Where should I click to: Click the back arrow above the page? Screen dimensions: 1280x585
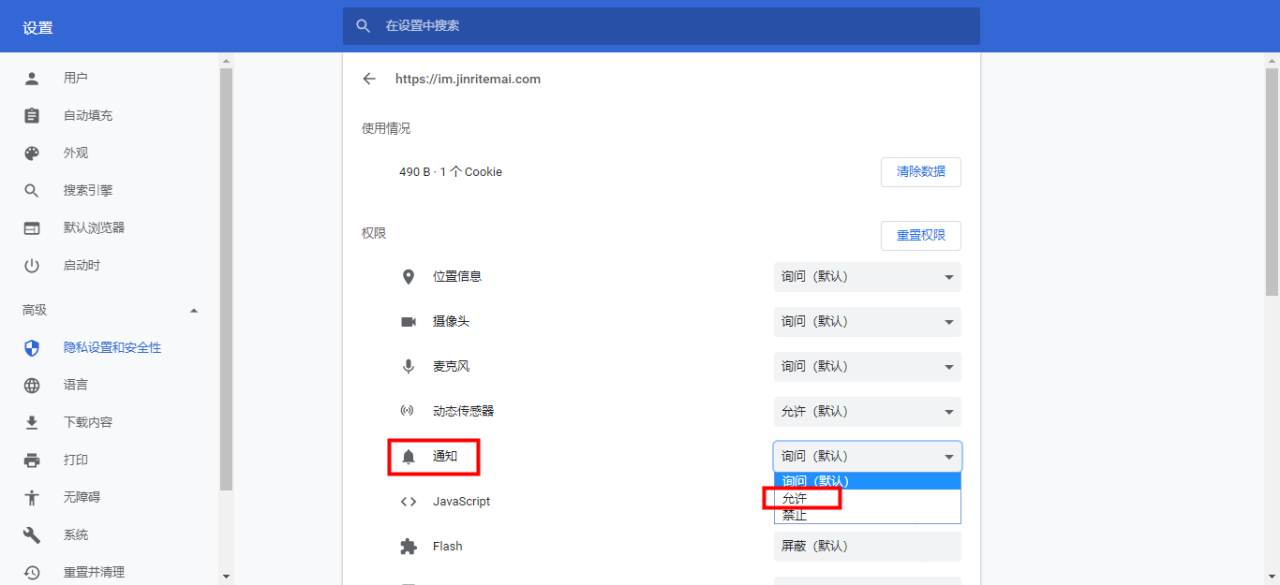[369, 78]
